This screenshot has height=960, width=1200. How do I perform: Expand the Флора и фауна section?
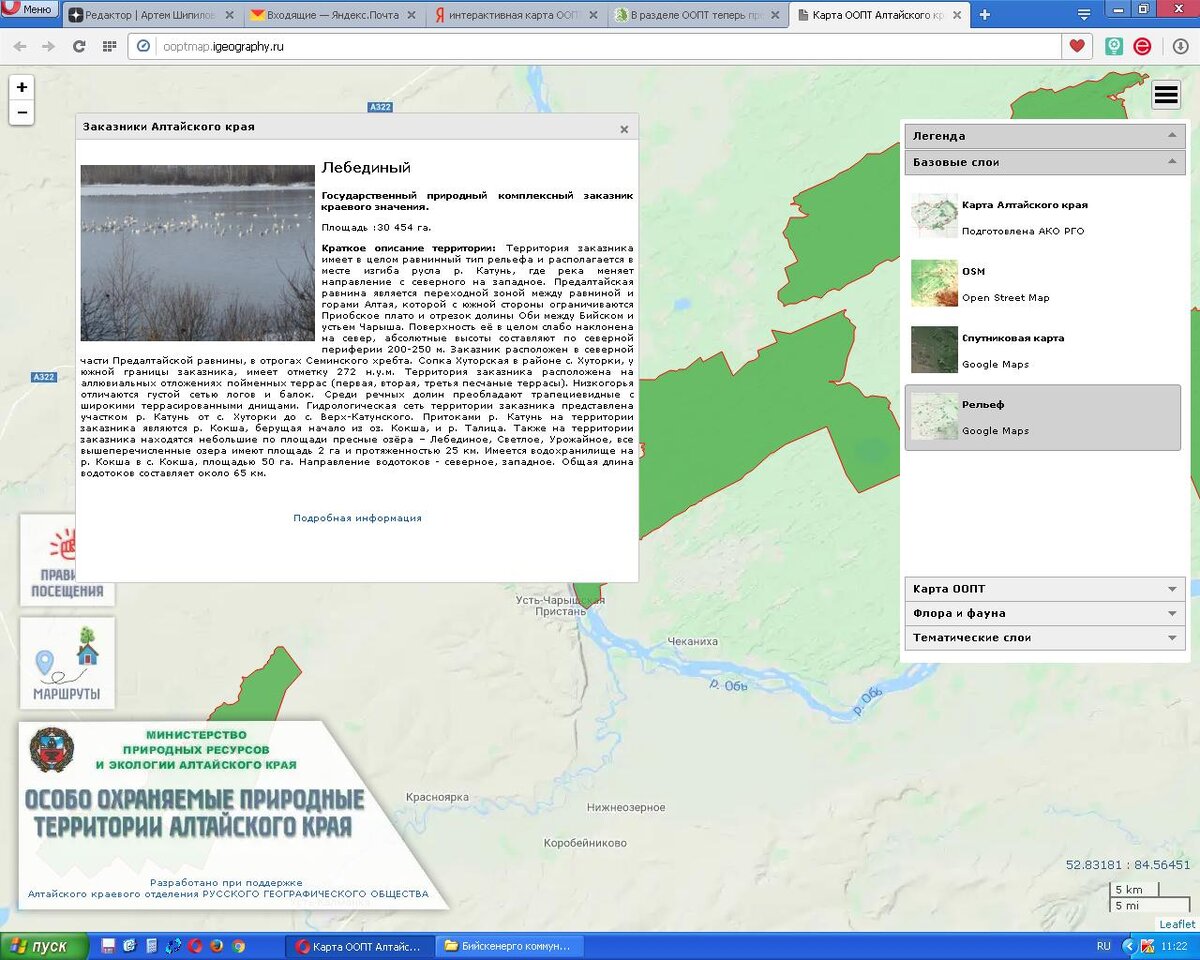pyautogui.click(x=1045, y=613)
